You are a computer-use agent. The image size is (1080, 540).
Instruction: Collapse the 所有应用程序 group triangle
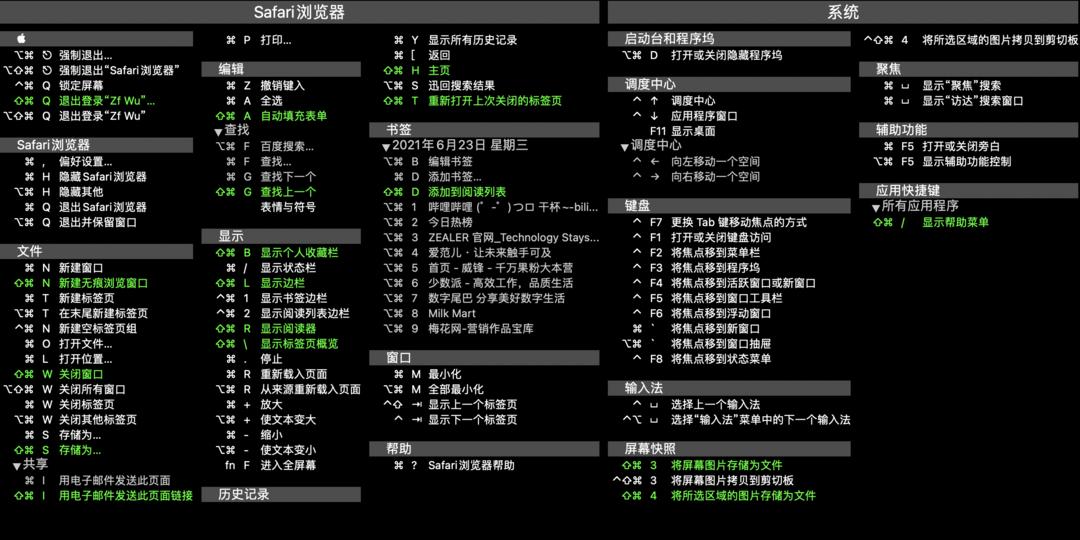[875, 207]
